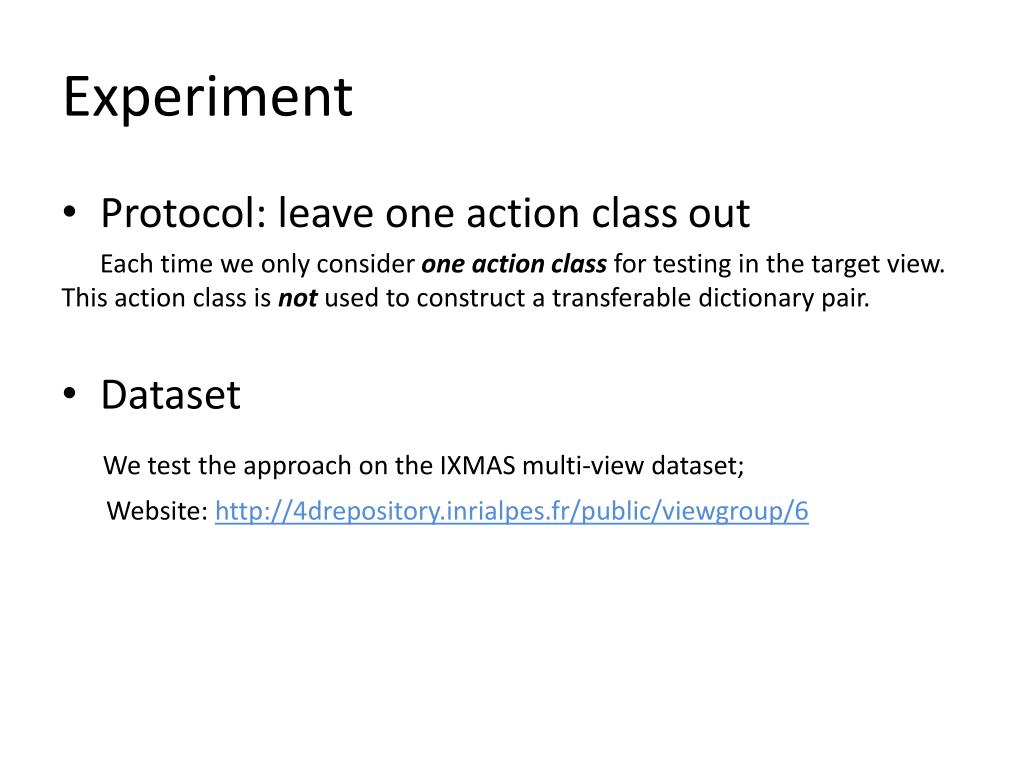The height and width of the screenshot is (768, 1024).
Task: Click the bullet dot before Dataset
Action: tap(69, 395)
